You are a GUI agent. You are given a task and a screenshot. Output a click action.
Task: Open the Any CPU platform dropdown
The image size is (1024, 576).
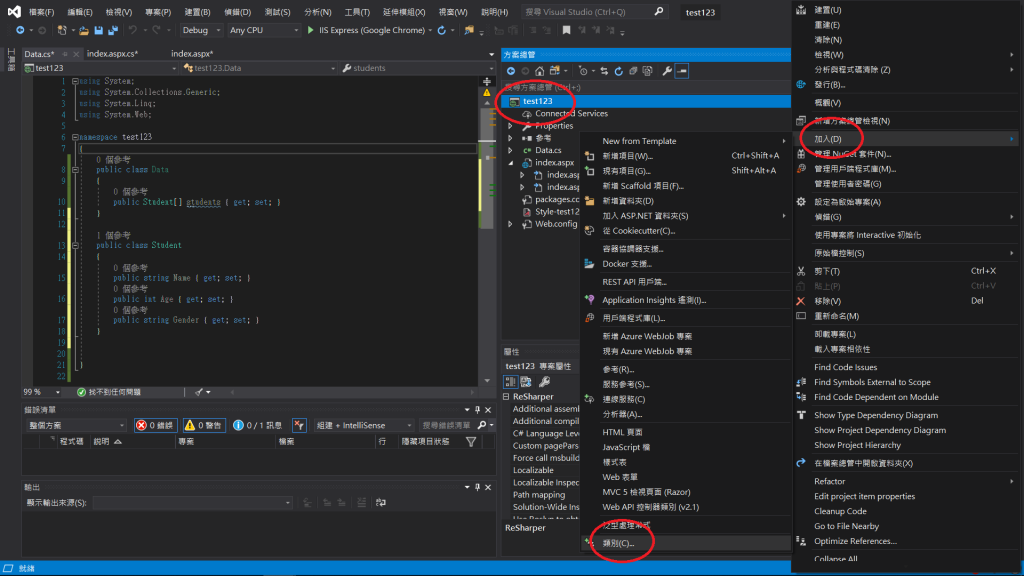(x=263, y=30)
